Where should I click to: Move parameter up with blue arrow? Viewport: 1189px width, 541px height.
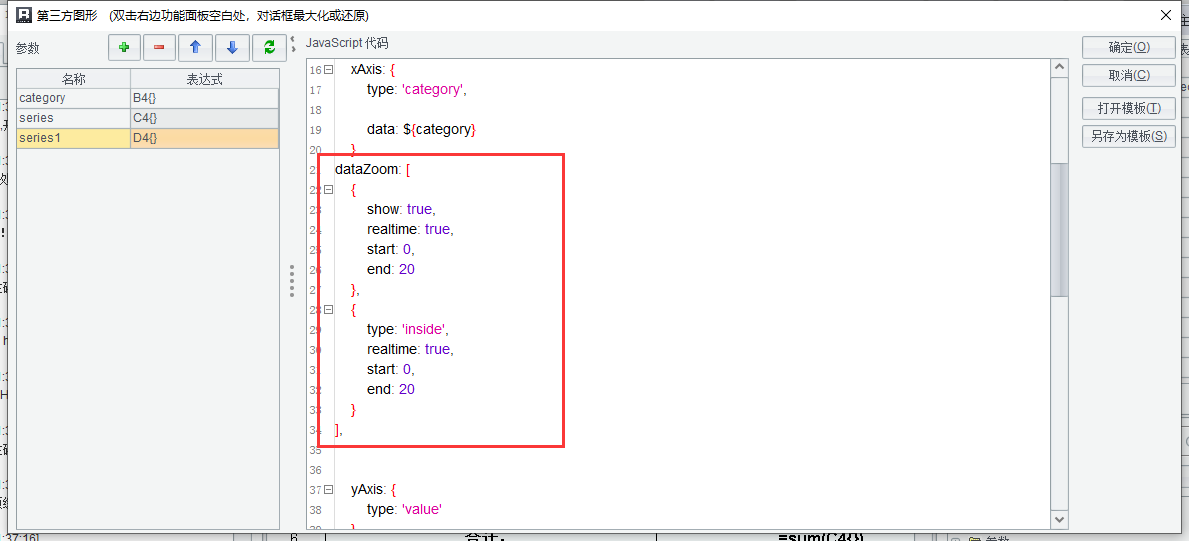(196, 47)
